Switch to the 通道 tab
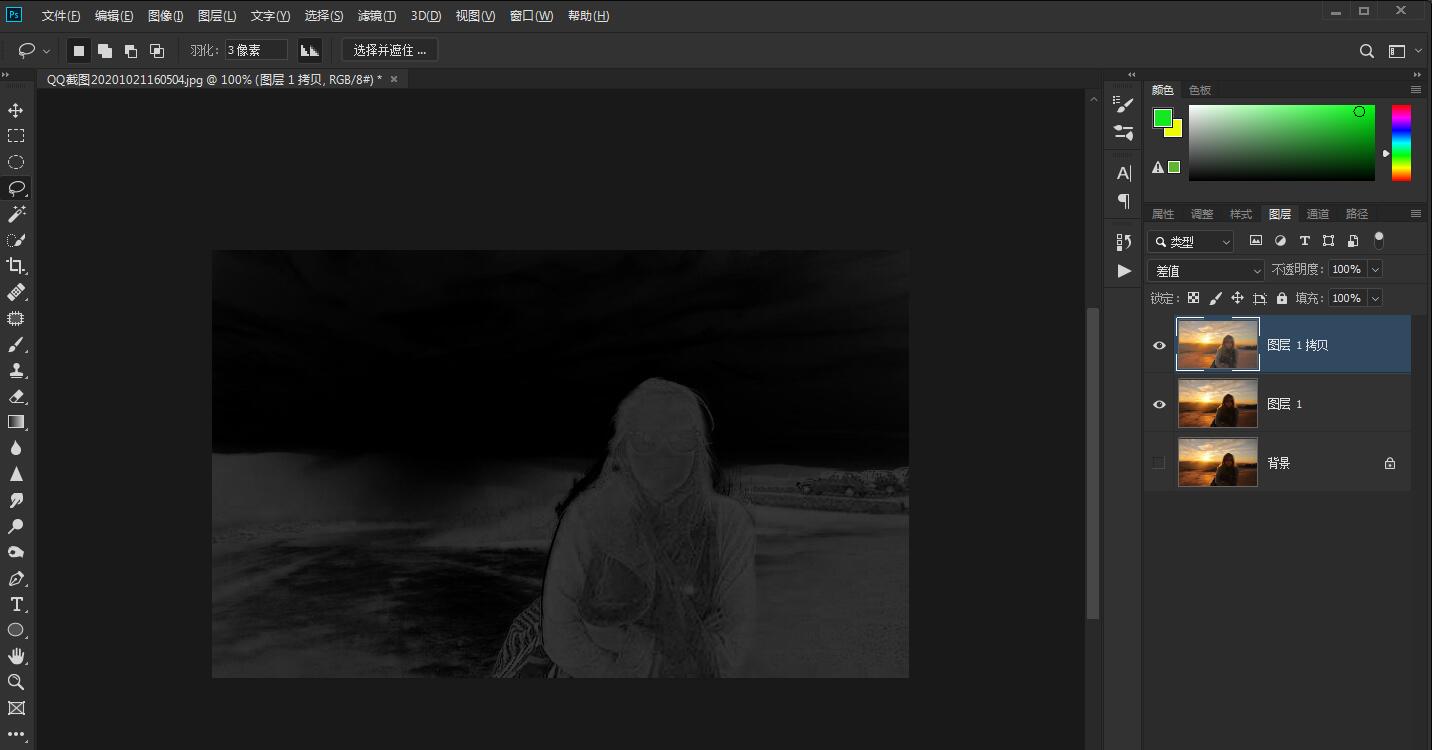This screenshot has height=750, width=1432. [x=1318, y=214]
